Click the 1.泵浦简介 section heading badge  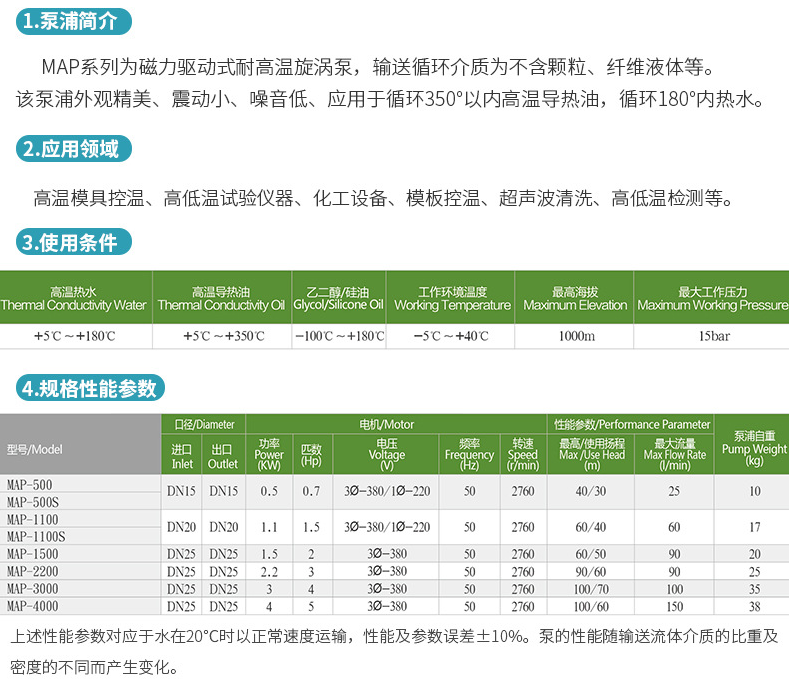coord(74,22)
